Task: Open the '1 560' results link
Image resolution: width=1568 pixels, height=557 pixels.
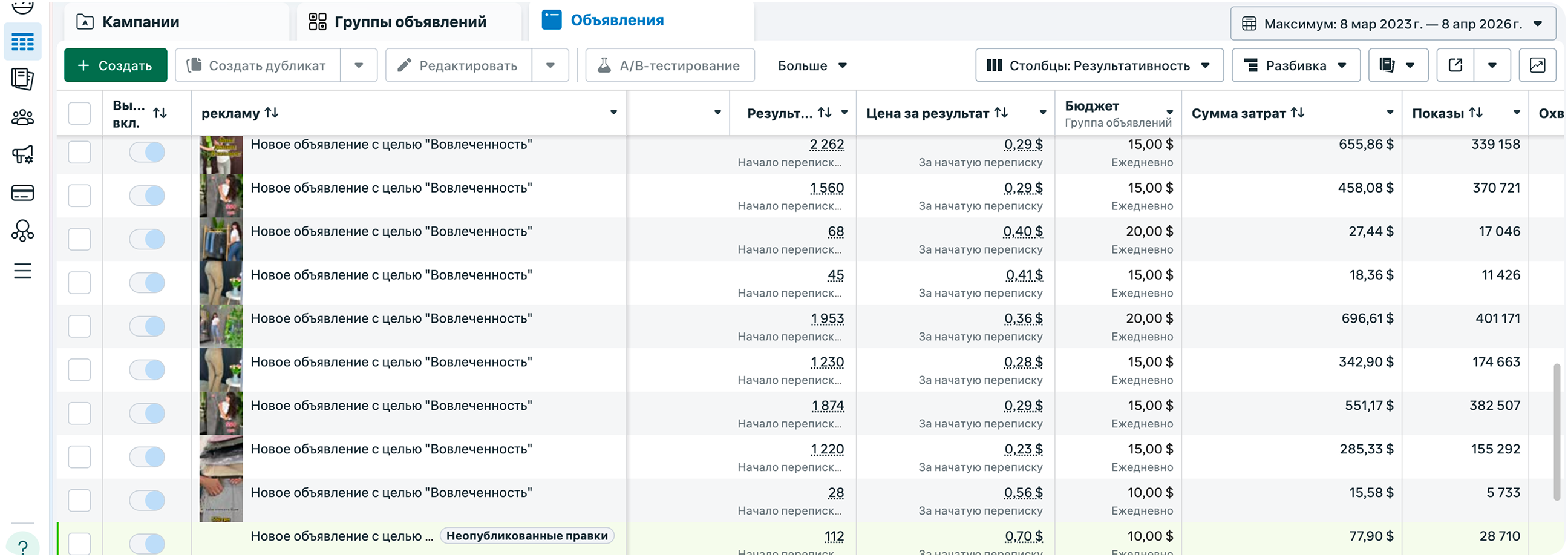Action: click(827, 188)
